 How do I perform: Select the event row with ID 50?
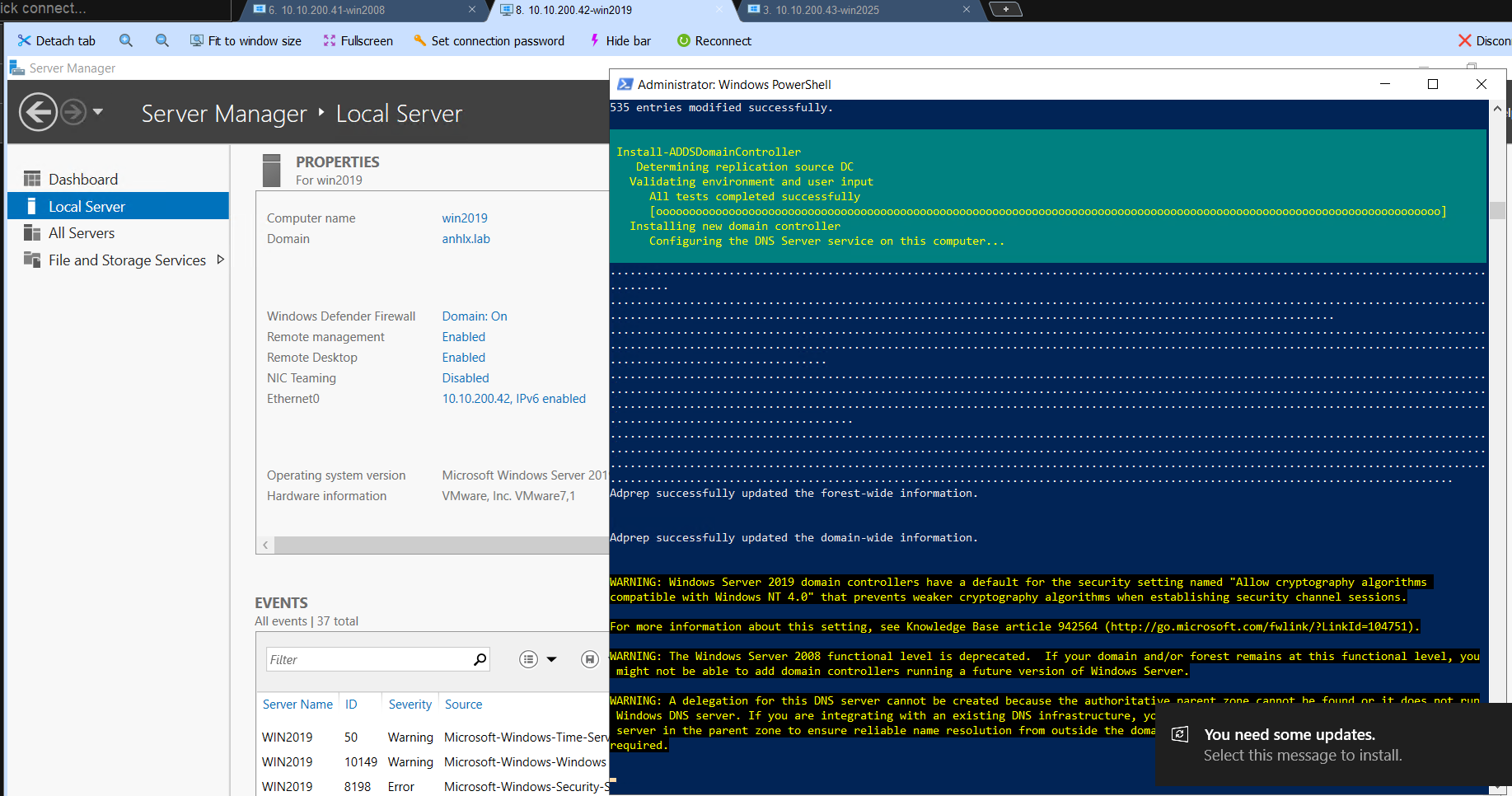(433, 737)
